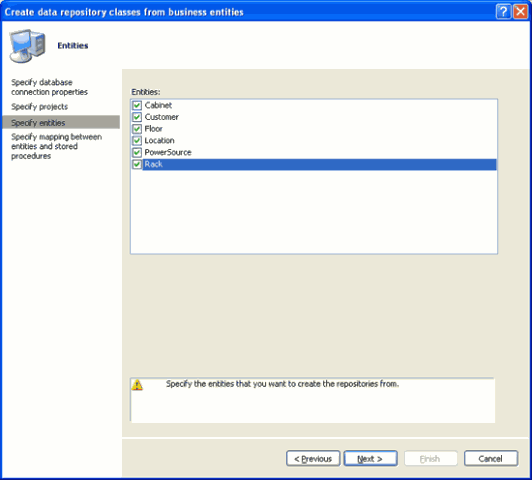Click the 'Specify the entities' instruction text
Viewport: 532px width, 480px height.
pyautogui.click(x=282, y=384)
